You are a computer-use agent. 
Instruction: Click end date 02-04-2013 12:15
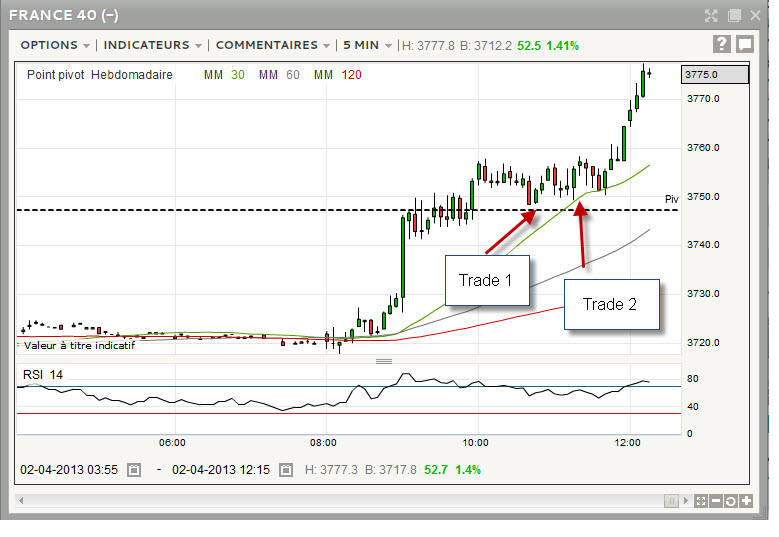pos(221,470)
